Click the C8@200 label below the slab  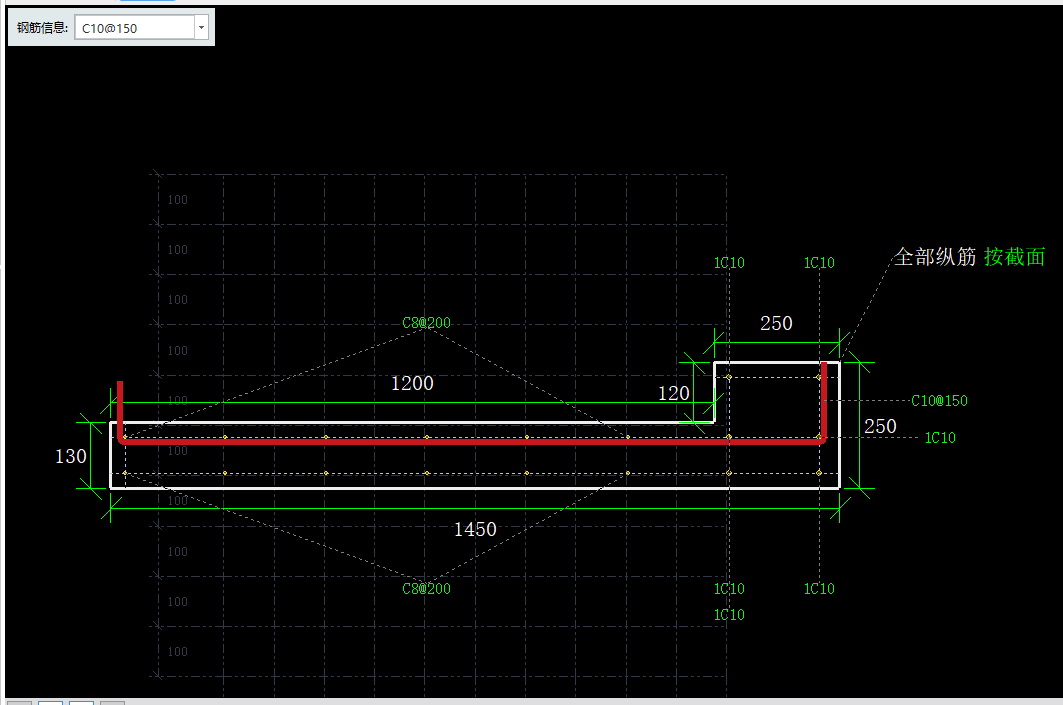426,588
